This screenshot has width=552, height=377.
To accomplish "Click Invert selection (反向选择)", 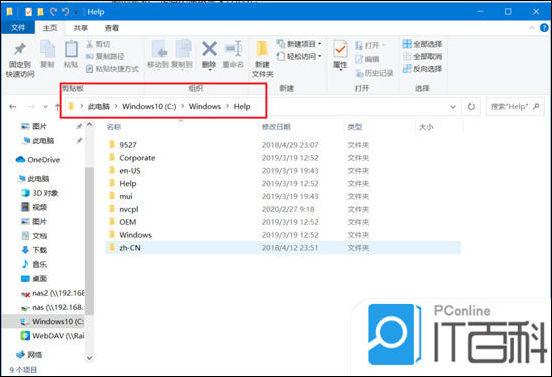I will 422,69.
